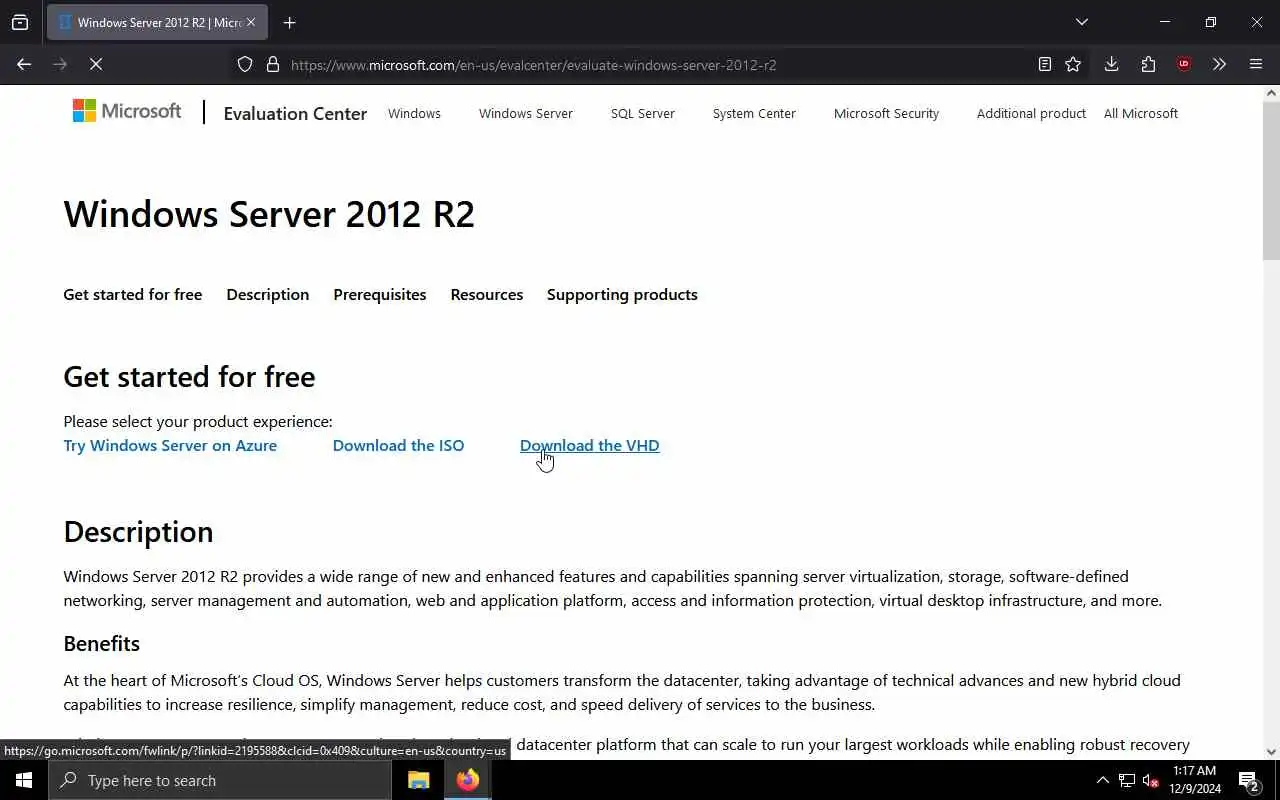Jump to Get started for free section

click(x=133, y=294)
